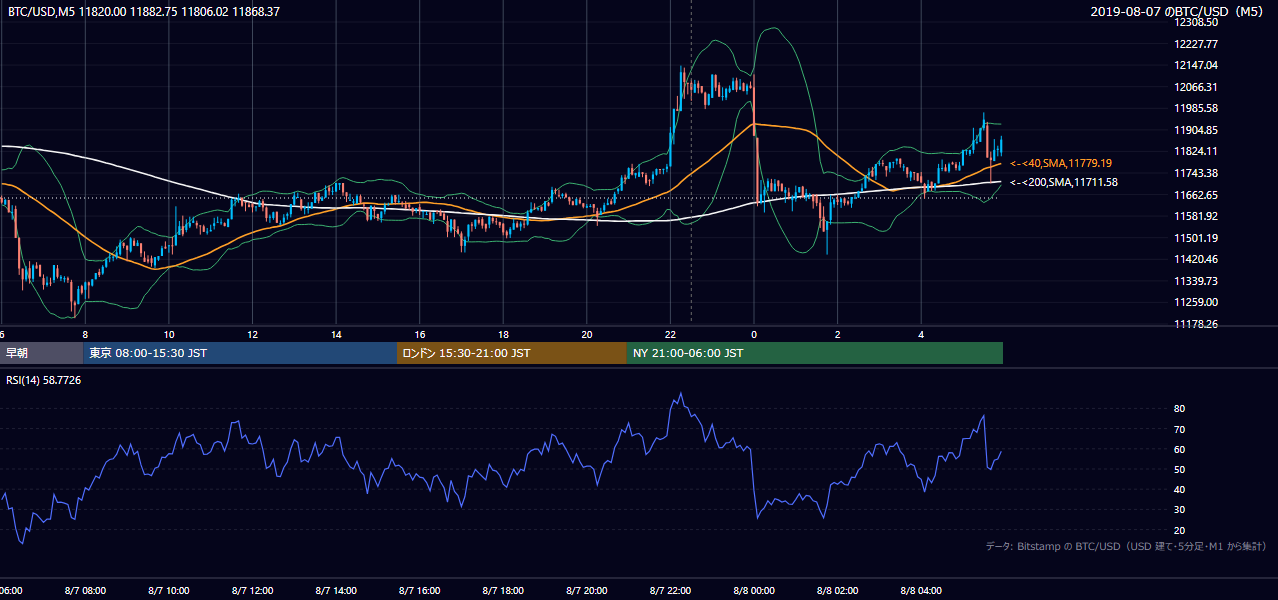Click price axis label 11581.92

coord(1196,216)
